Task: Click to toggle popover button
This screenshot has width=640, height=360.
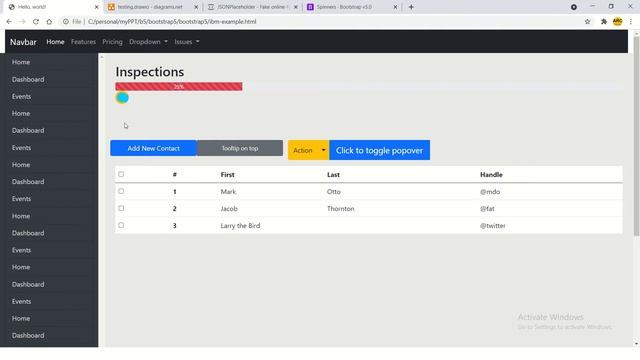Action: (380, 150)
